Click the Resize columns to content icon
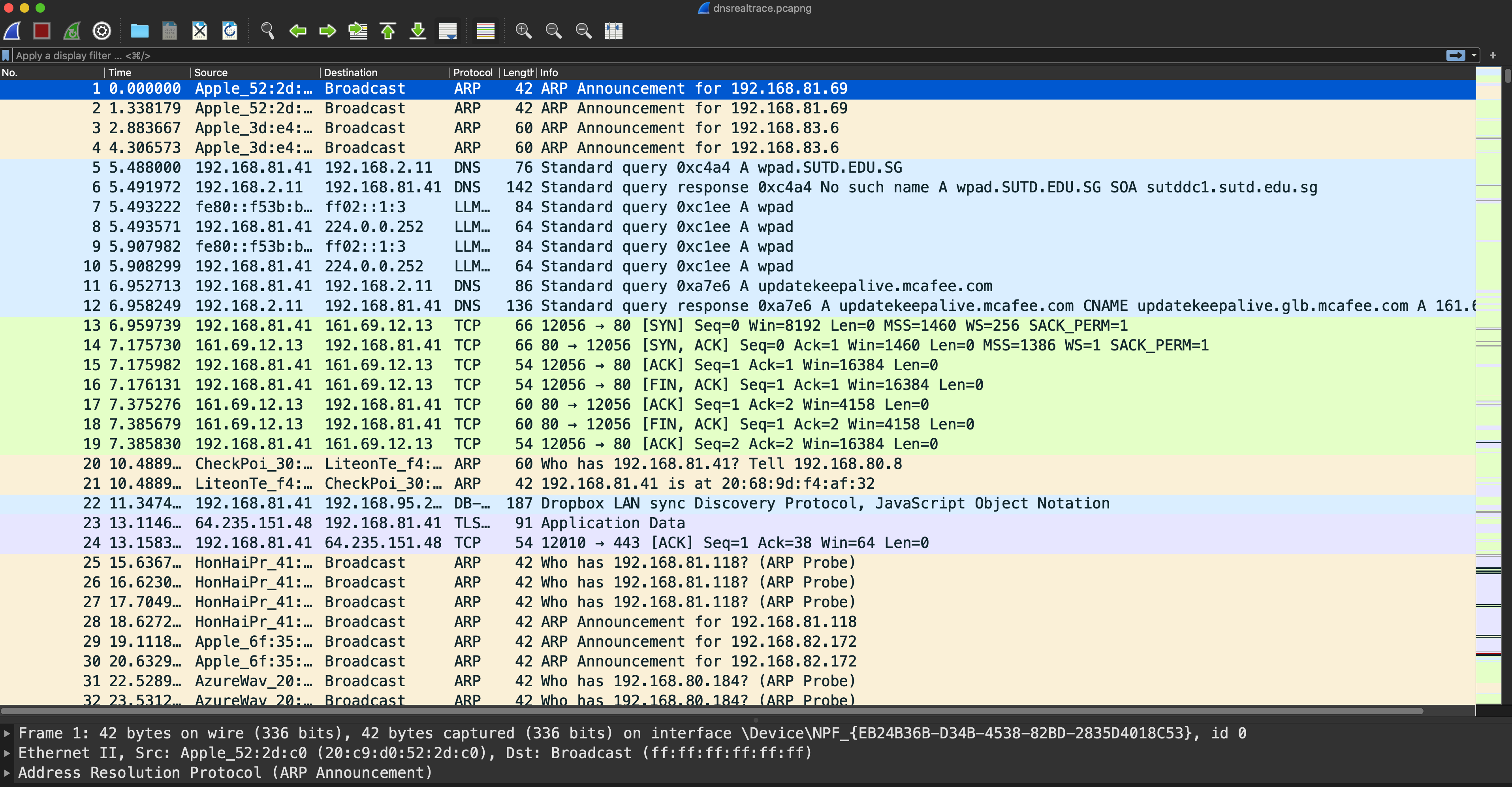 (613, 30)
